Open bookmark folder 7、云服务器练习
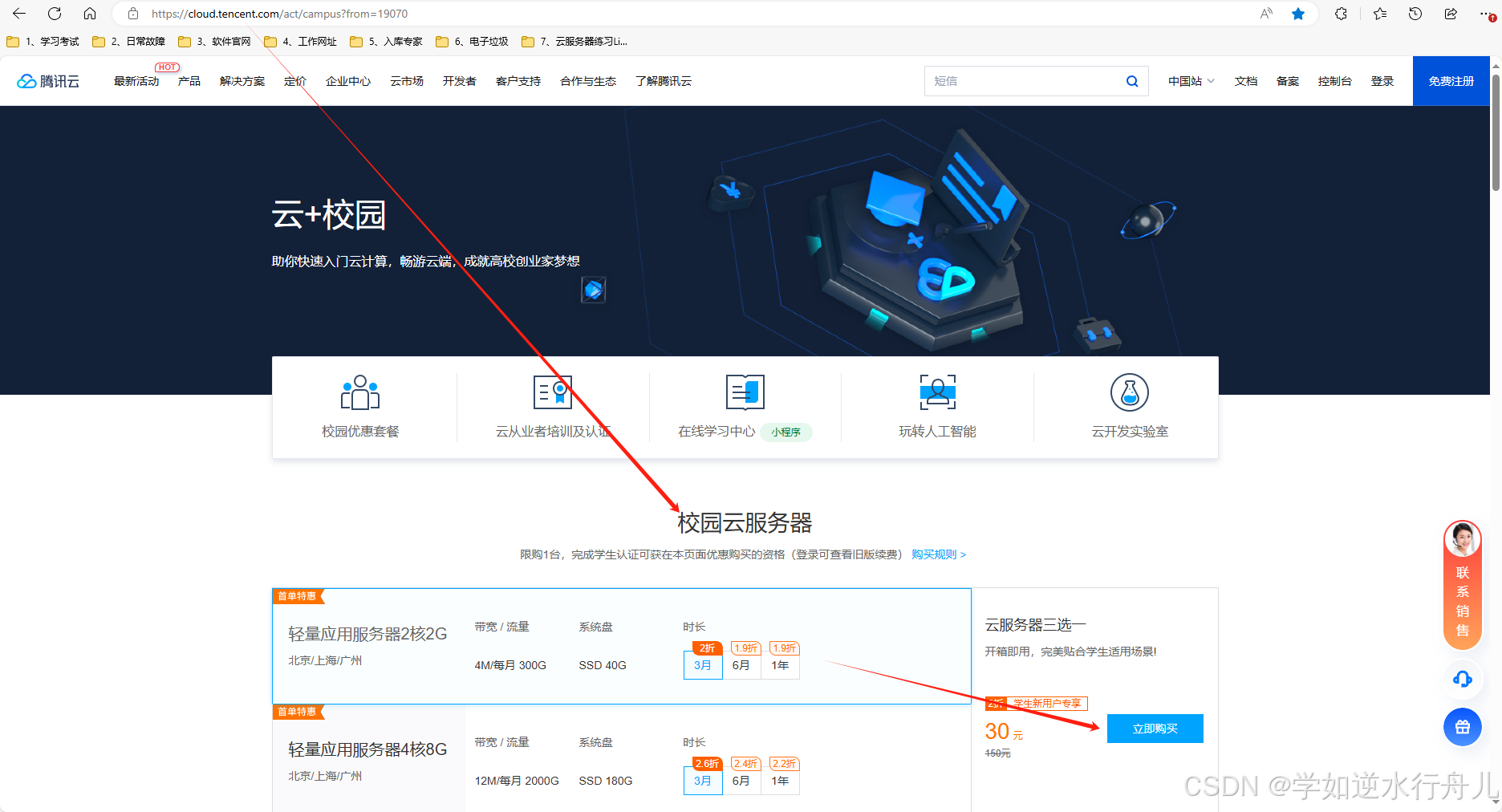The width and height of the screenshot is (1502, 812). pos(574,42)
